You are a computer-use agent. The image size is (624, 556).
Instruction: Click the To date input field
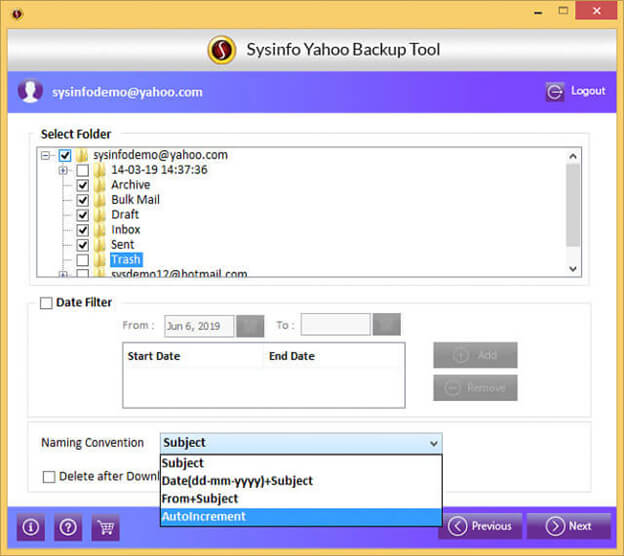click(335, 325)
